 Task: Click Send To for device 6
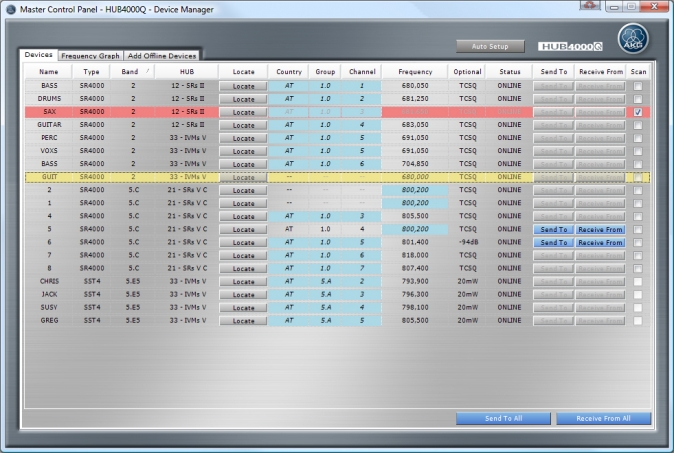(x=554, y=242)
